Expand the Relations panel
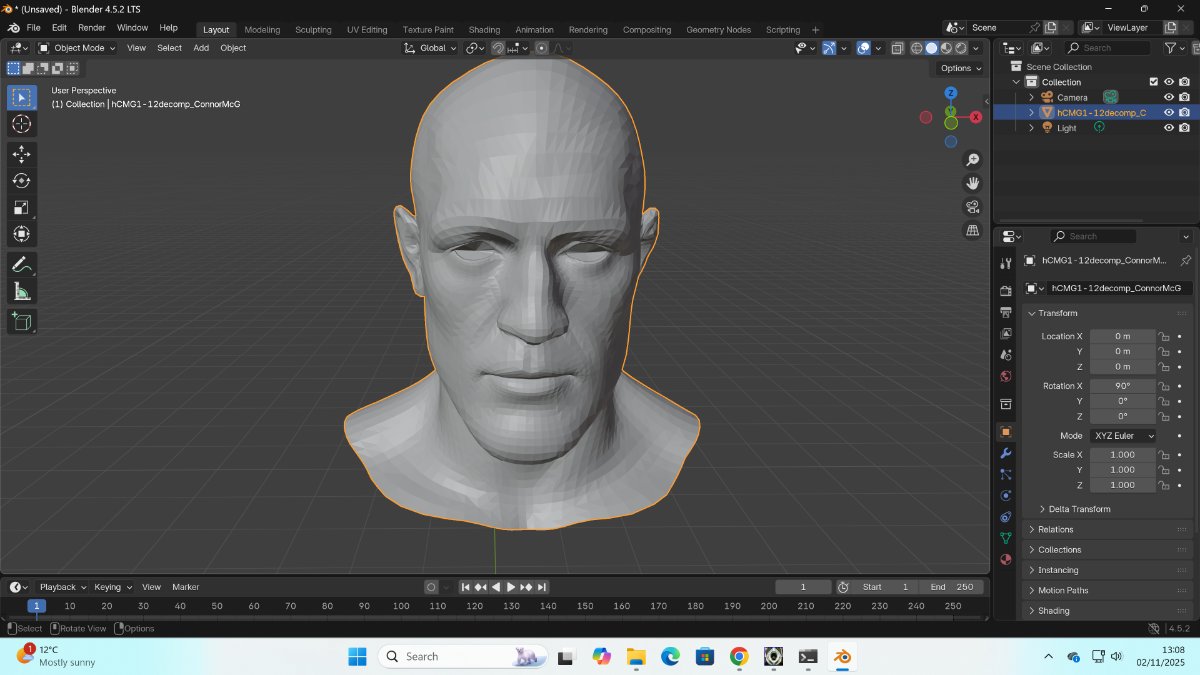Image resolution: width=1200 pixels, height=675 pixels. pos(1055,529)
